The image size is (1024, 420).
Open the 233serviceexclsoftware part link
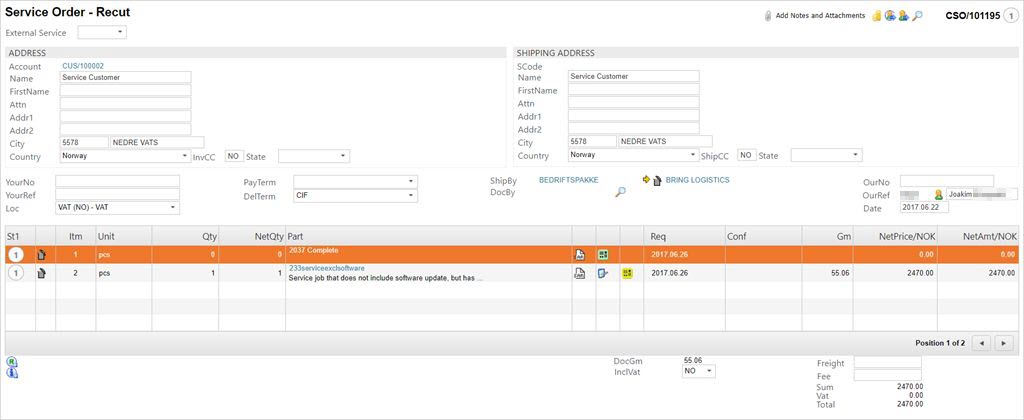point(326,268)
